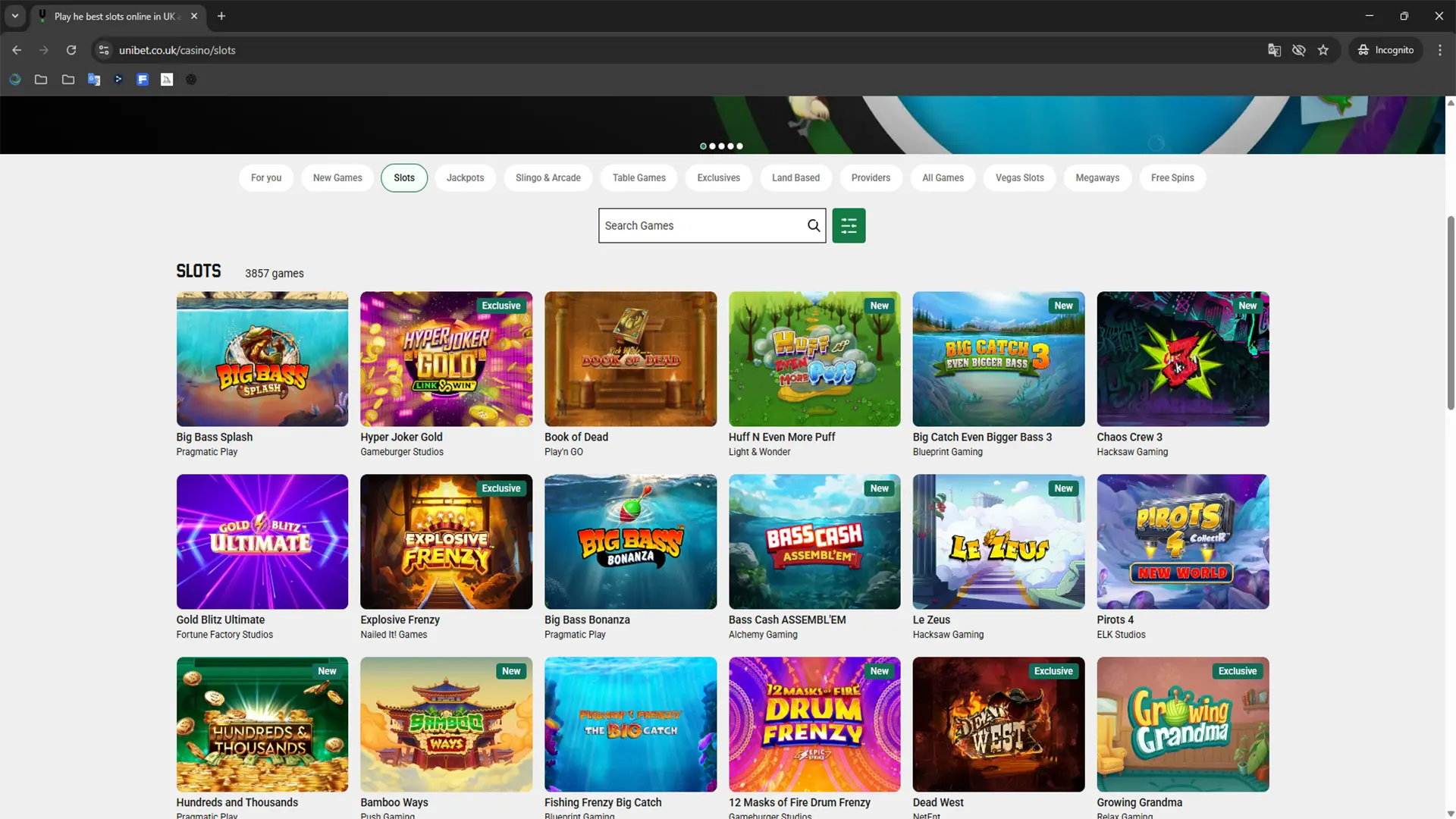The image size is (1456, 819).
Task: Click the third-party cookies blocked eye icon
Action: (1299, 50)
